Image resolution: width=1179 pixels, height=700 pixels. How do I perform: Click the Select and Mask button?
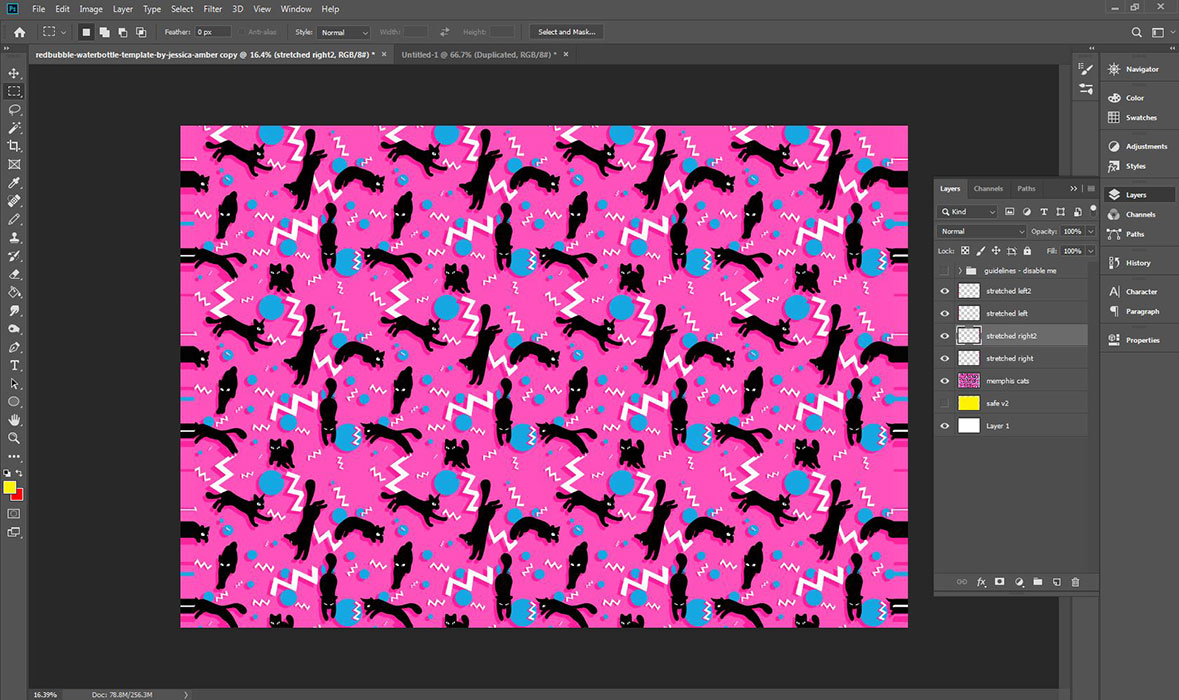566,32
